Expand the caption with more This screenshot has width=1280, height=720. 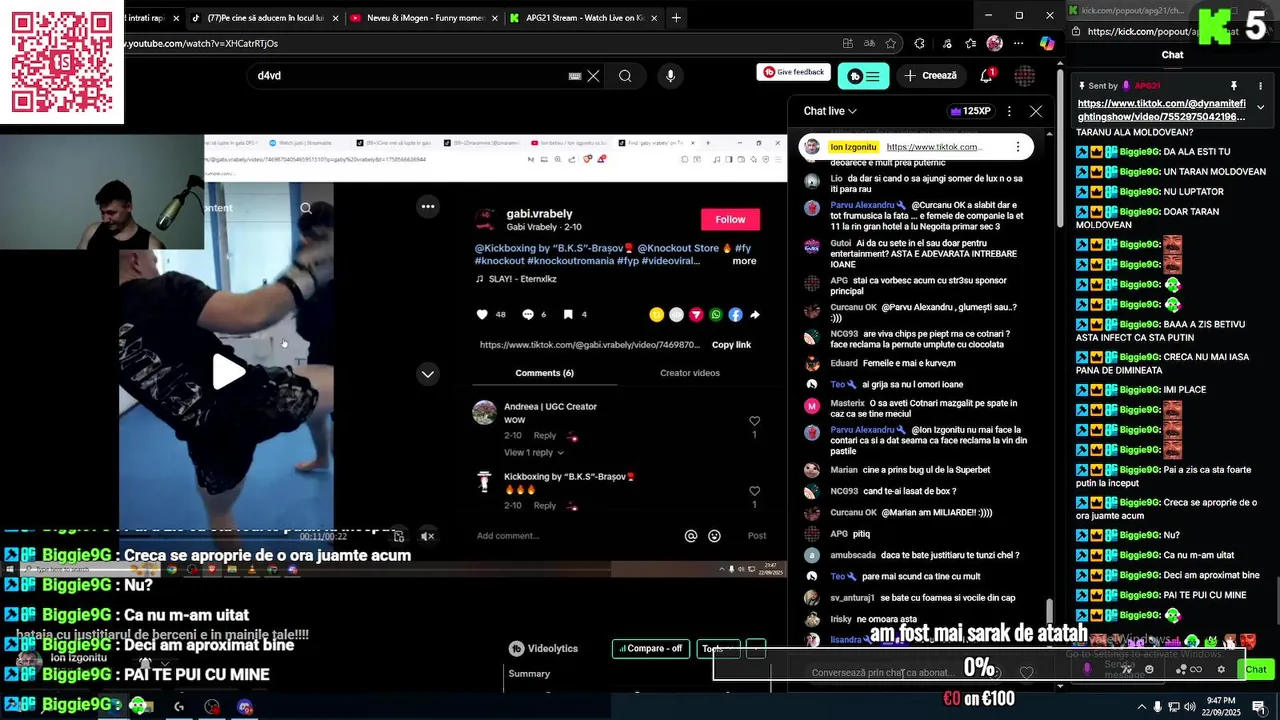click(744, 261)
